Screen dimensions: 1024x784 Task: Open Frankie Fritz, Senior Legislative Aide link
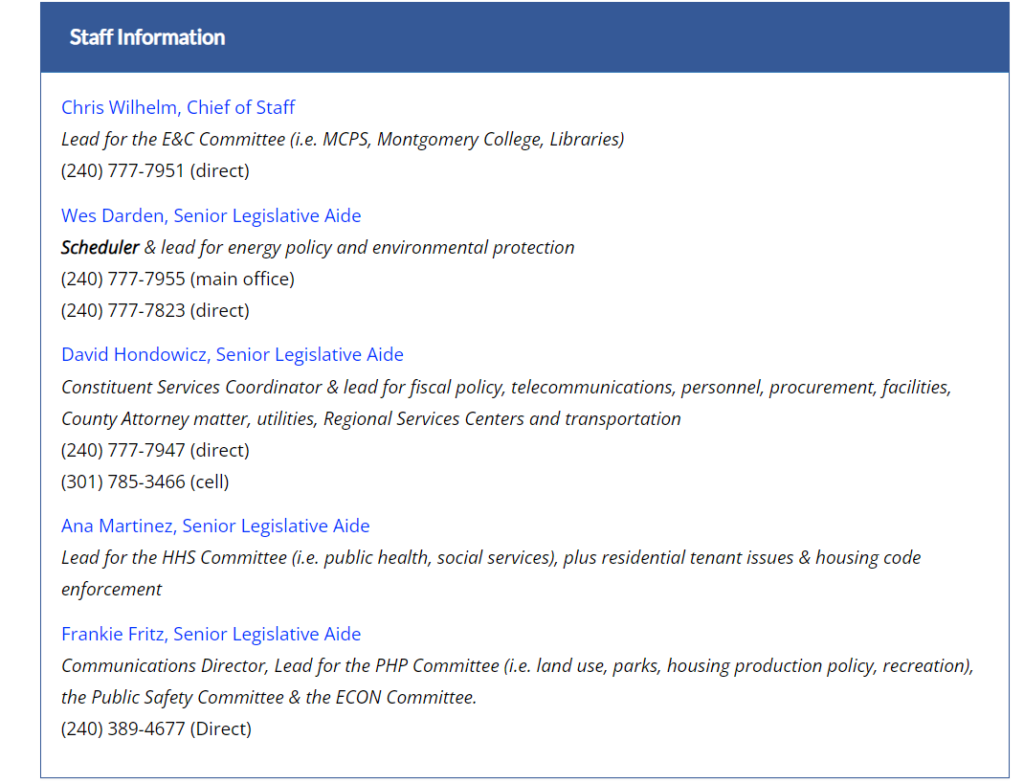coord(211,634)
